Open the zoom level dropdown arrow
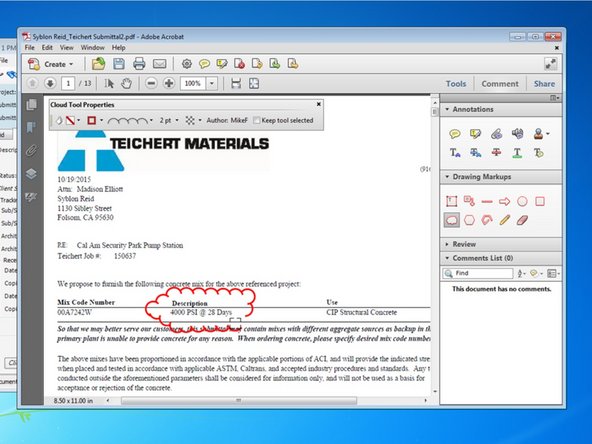 (212, 83)
